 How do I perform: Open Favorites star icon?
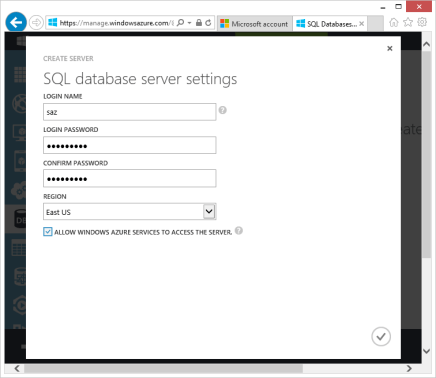[x=408, y=22]
